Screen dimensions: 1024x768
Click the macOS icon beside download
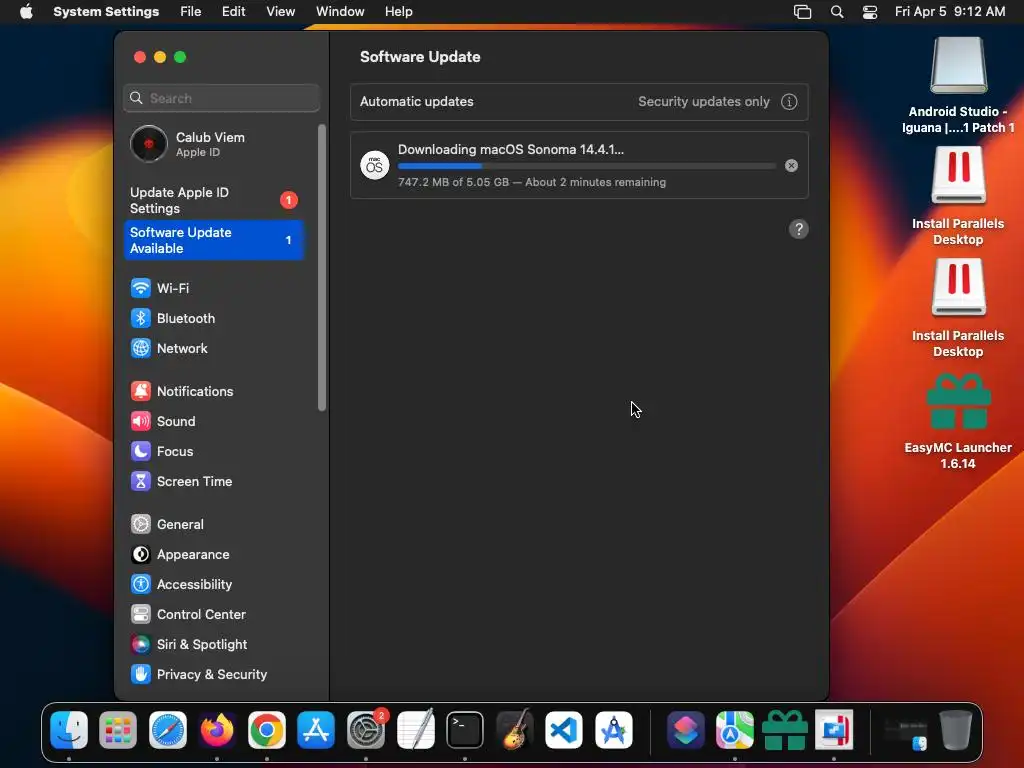[374, 166]
